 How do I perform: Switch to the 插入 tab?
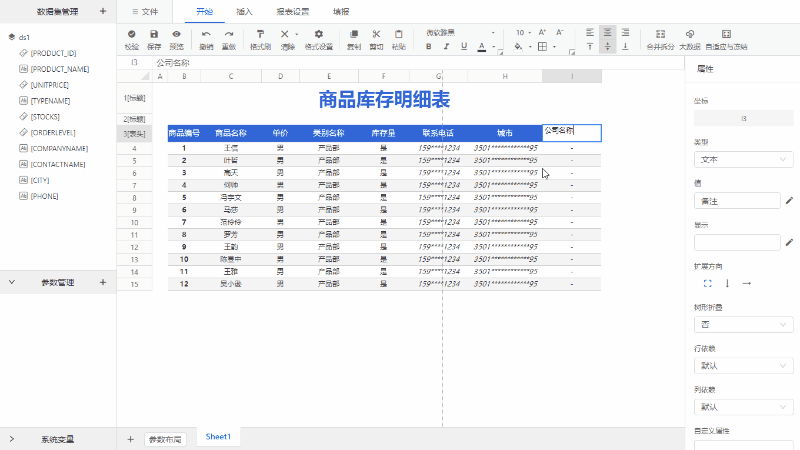pos(244,12)
